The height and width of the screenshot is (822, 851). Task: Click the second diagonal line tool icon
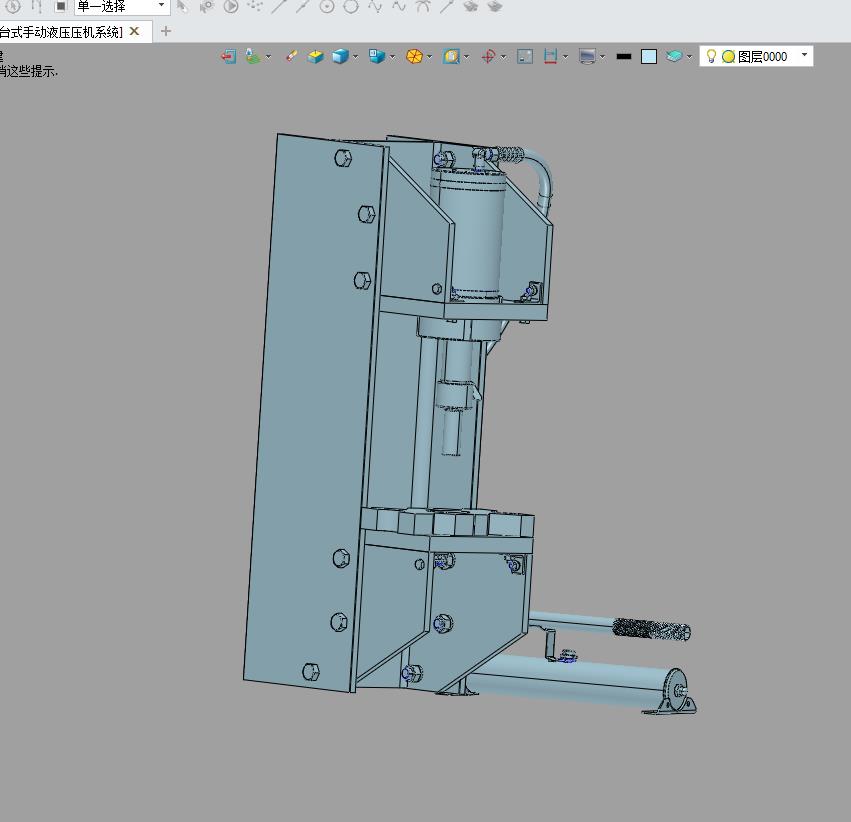(x=303, y=6)
